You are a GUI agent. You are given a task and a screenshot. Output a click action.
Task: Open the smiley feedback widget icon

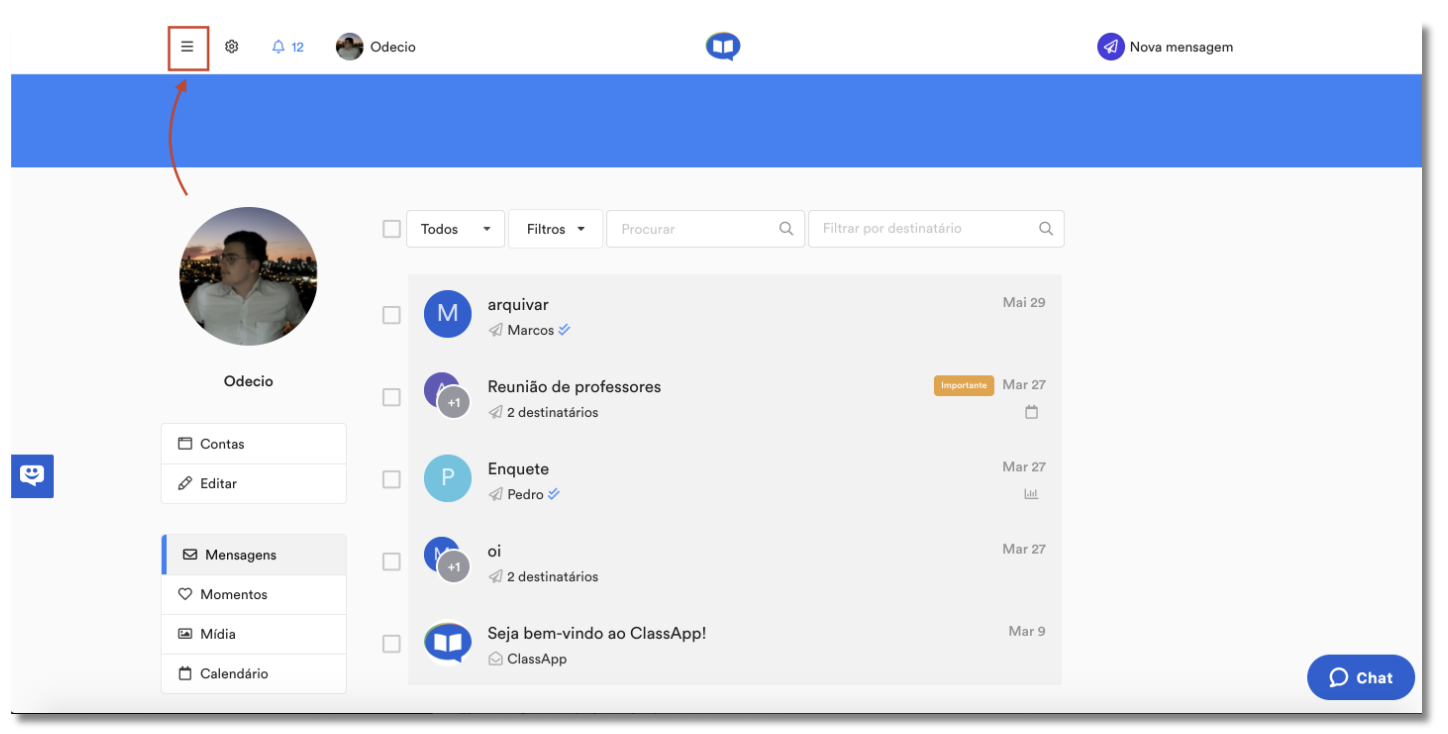tap(32, 476)
